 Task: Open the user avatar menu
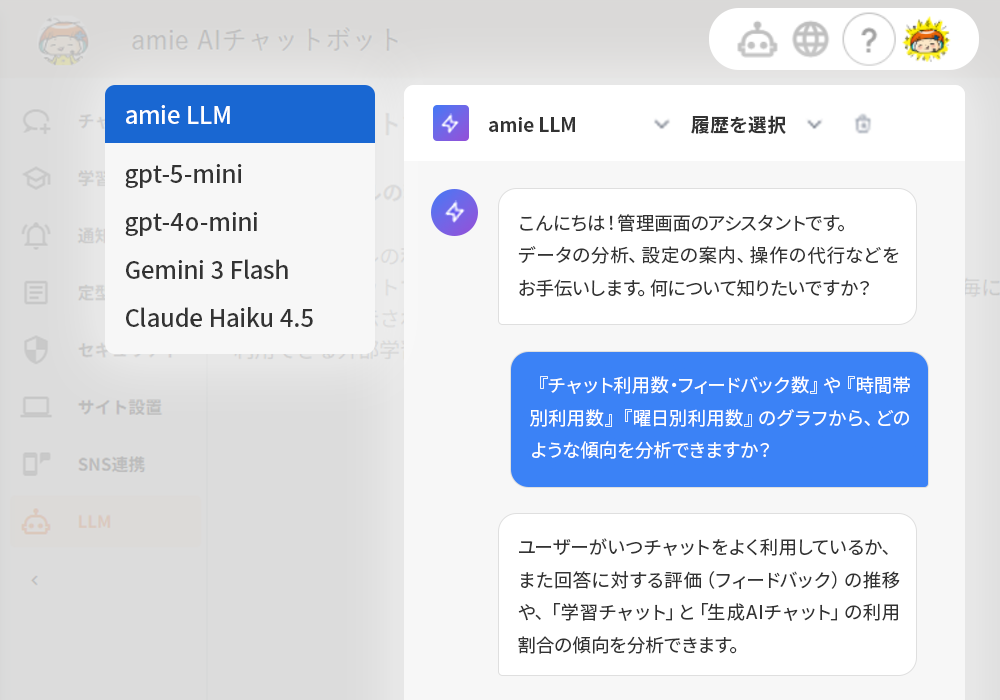(927, 40)
